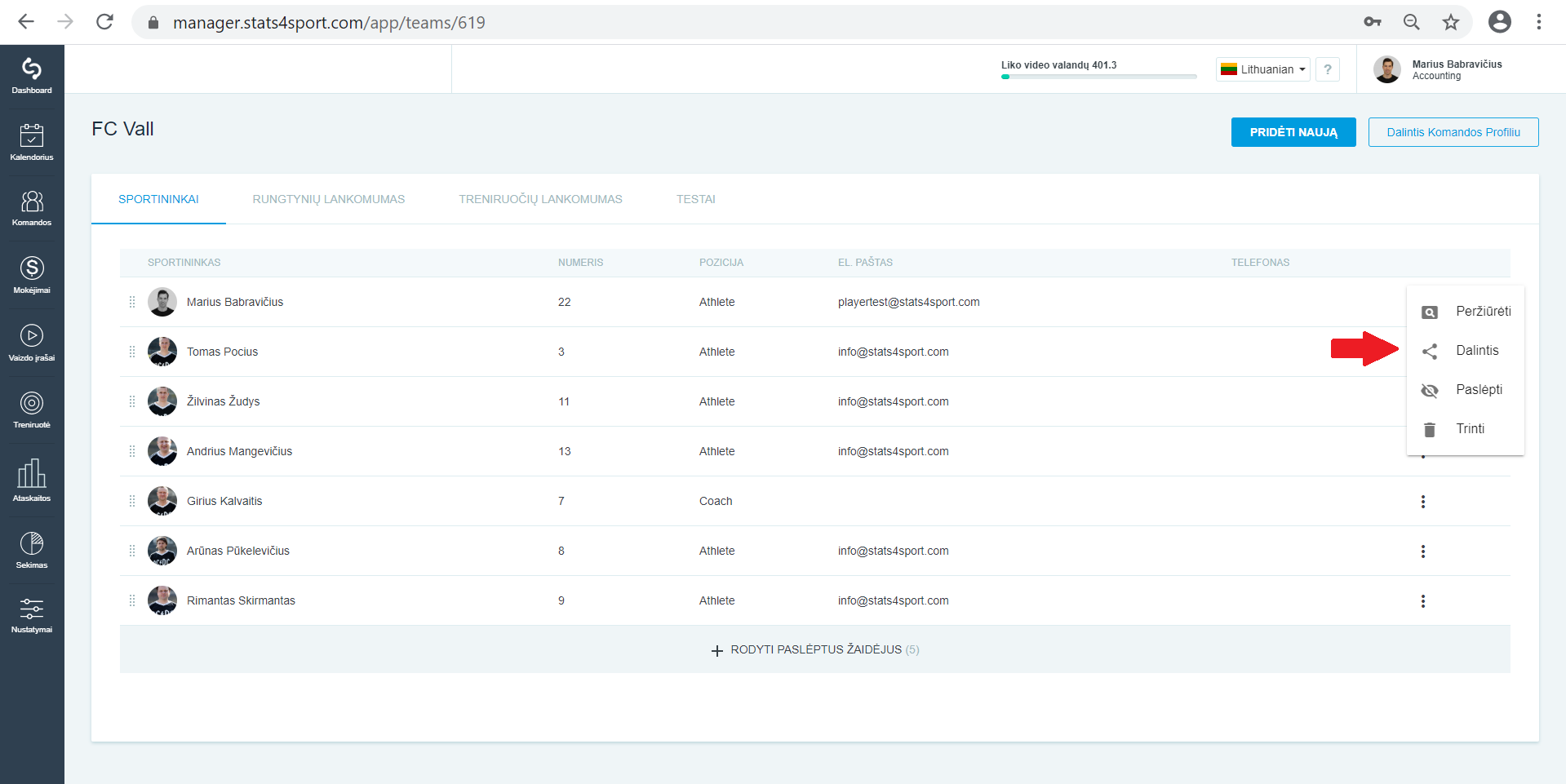Expand Rodyti paslėptus žaidėjus list
Image resolution: width=1566 pixels, height=784 pixels.
(815, 650)
